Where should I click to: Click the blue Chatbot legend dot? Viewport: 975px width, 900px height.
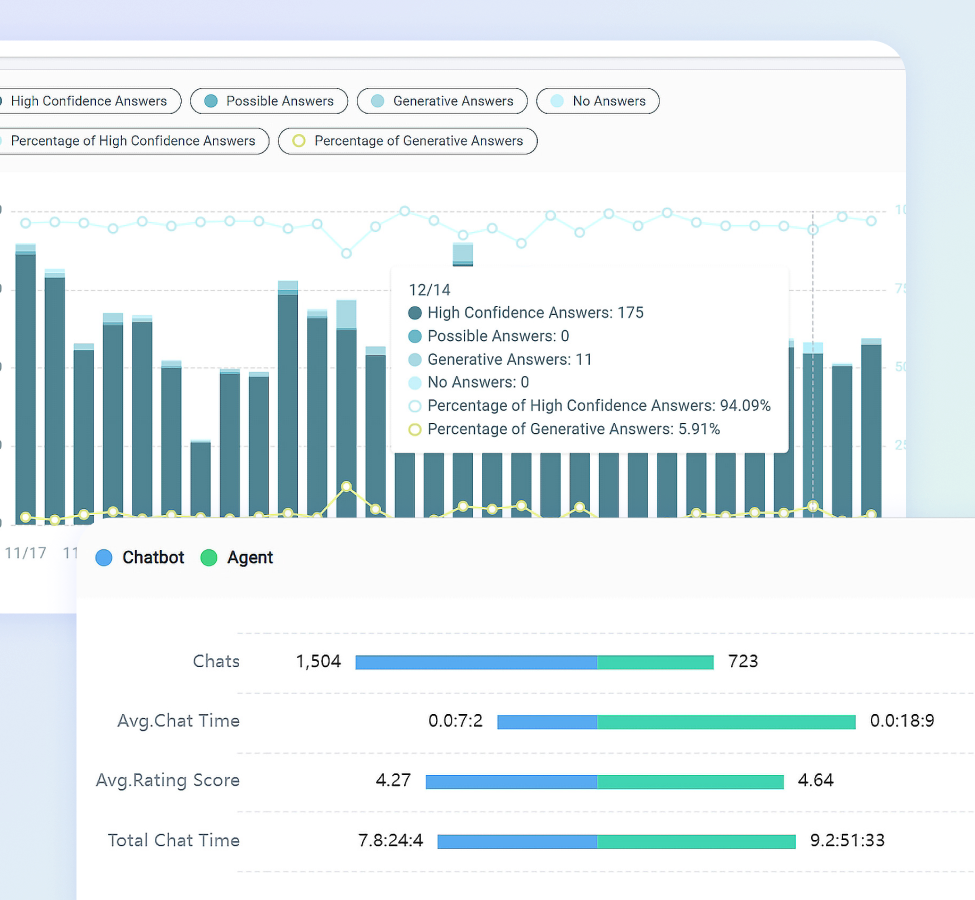[104, 558]
